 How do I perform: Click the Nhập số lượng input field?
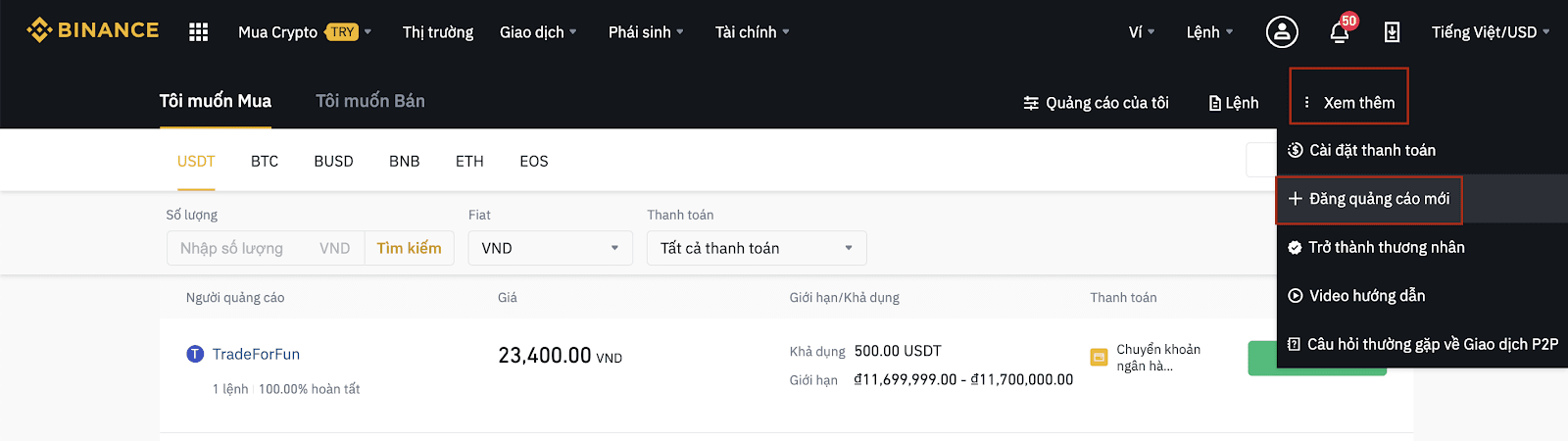(x=266, y=248)
